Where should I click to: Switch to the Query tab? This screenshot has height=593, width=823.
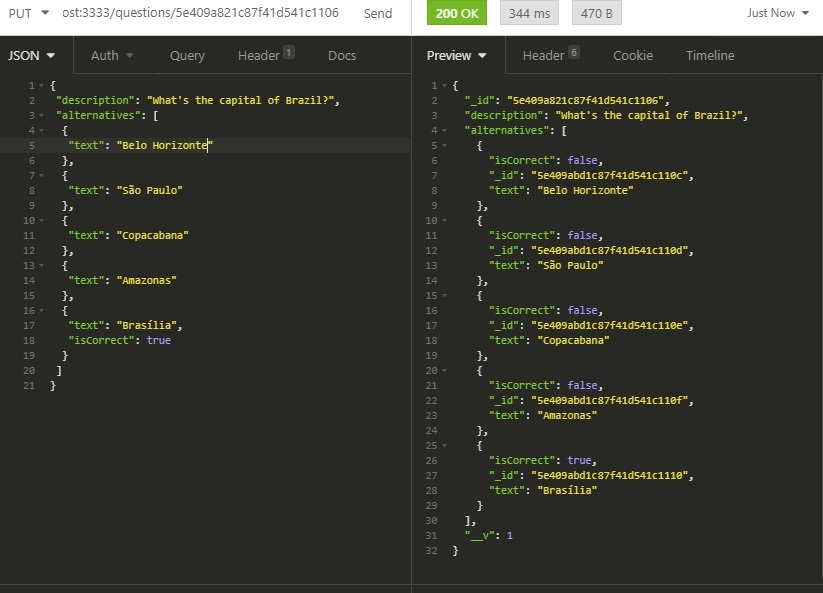(187, 56)
